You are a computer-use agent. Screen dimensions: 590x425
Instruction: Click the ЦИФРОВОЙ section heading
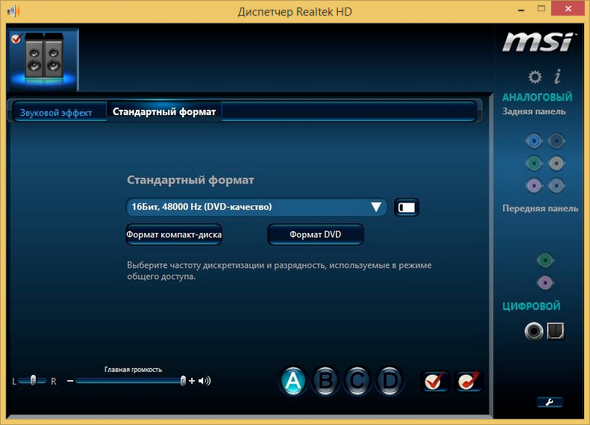coord(531,306)
